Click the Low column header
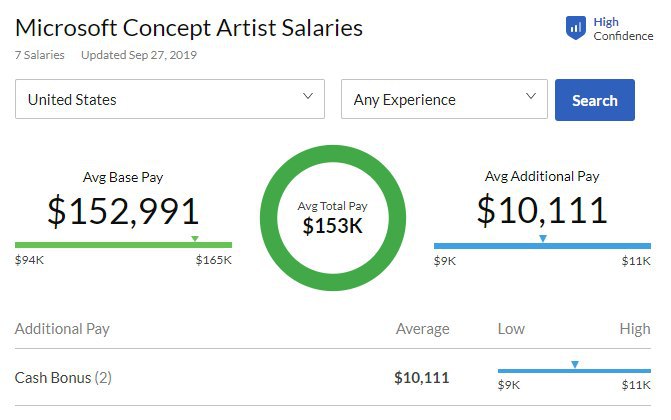 click(x=511, y=328)
